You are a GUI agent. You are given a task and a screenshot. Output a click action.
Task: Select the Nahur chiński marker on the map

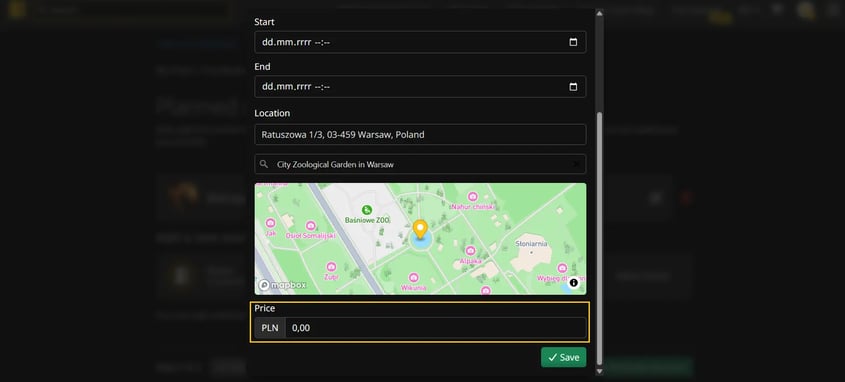click(473, 197)
